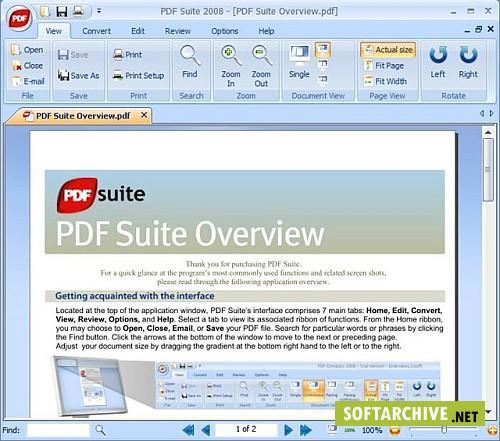Image resolution: width=500 pixels, height=441 pixels.
Task: Open the Help ribbon tab
Action: tap(266, 31)
